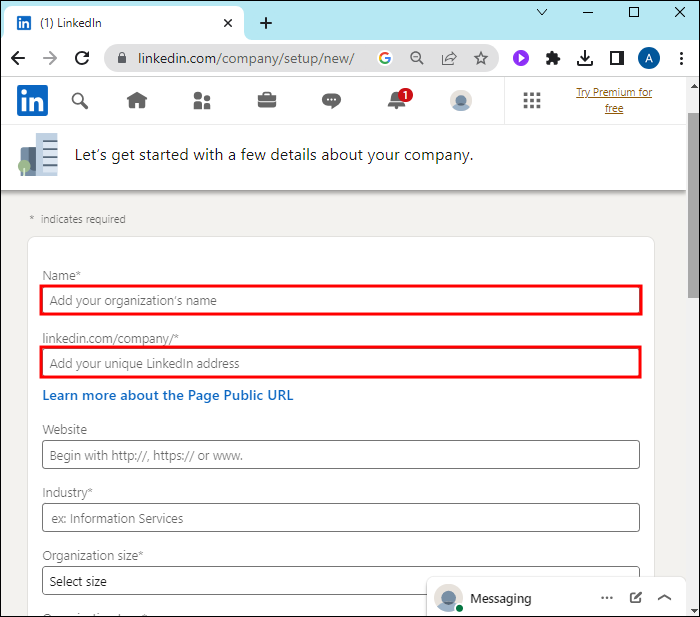Open the Chrome three-dot menu

coord(681,58)
